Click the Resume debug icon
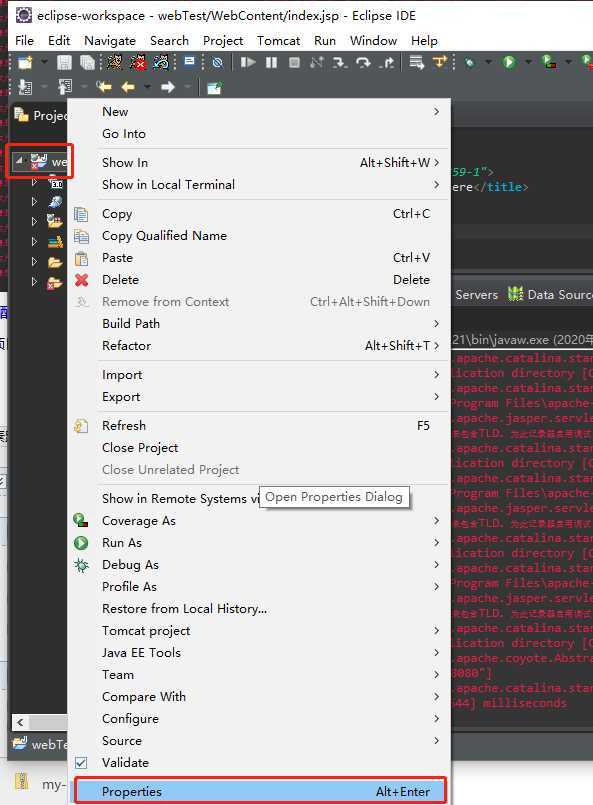Screen dimensions: 593x805 (x=248, y=63)
